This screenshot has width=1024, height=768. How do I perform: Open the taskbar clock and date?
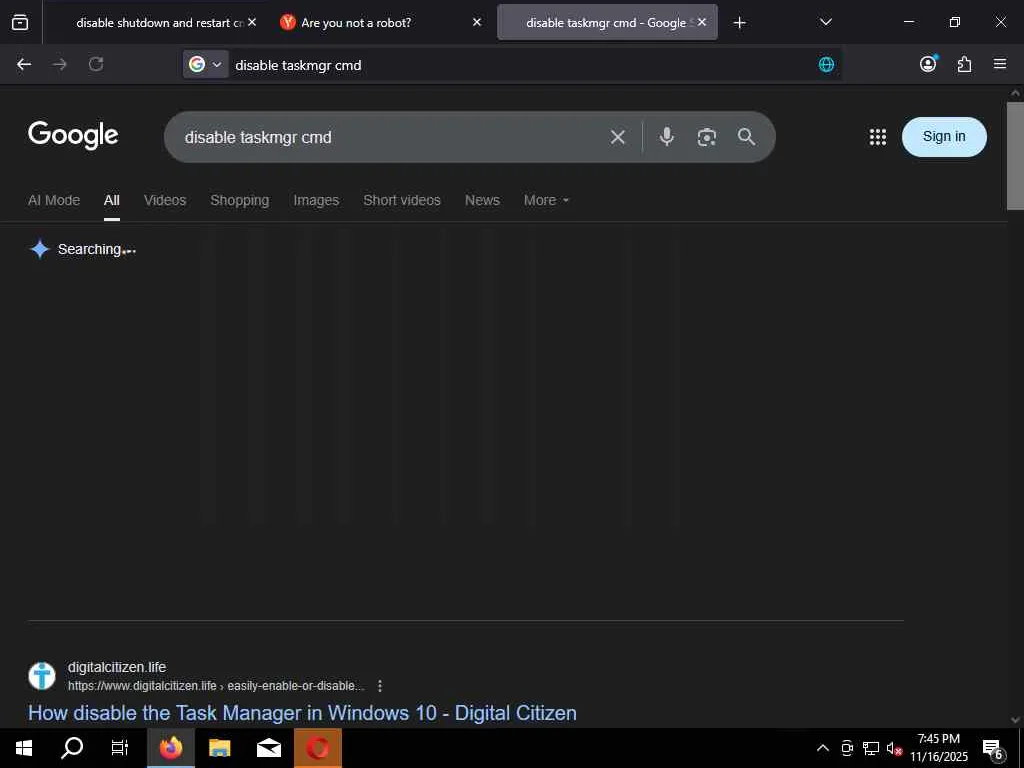point(938,748)
